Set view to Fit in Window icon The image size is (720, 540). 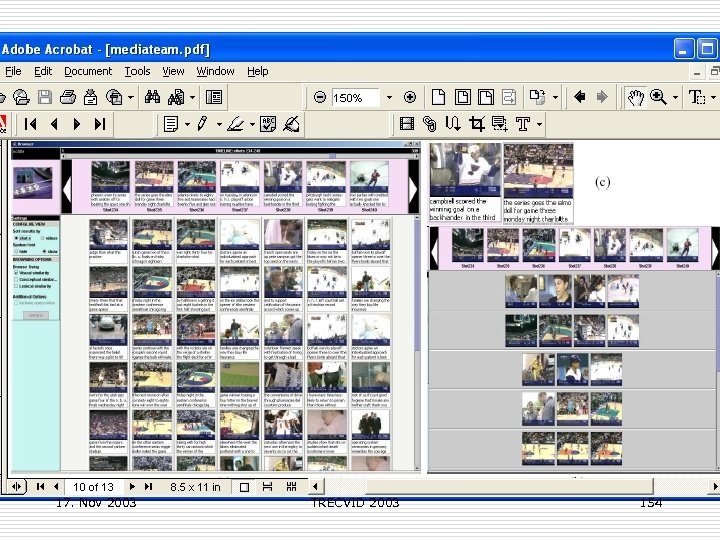point(462,97)
